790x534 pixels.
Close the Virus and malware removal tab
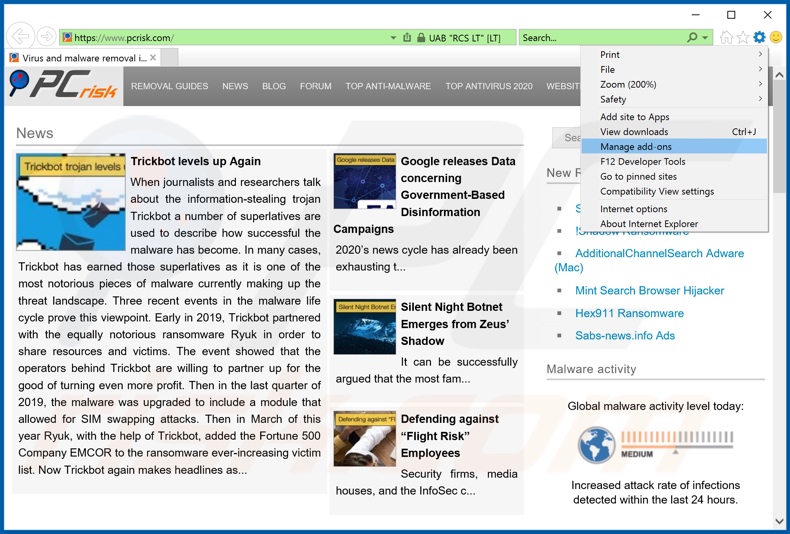153,58
